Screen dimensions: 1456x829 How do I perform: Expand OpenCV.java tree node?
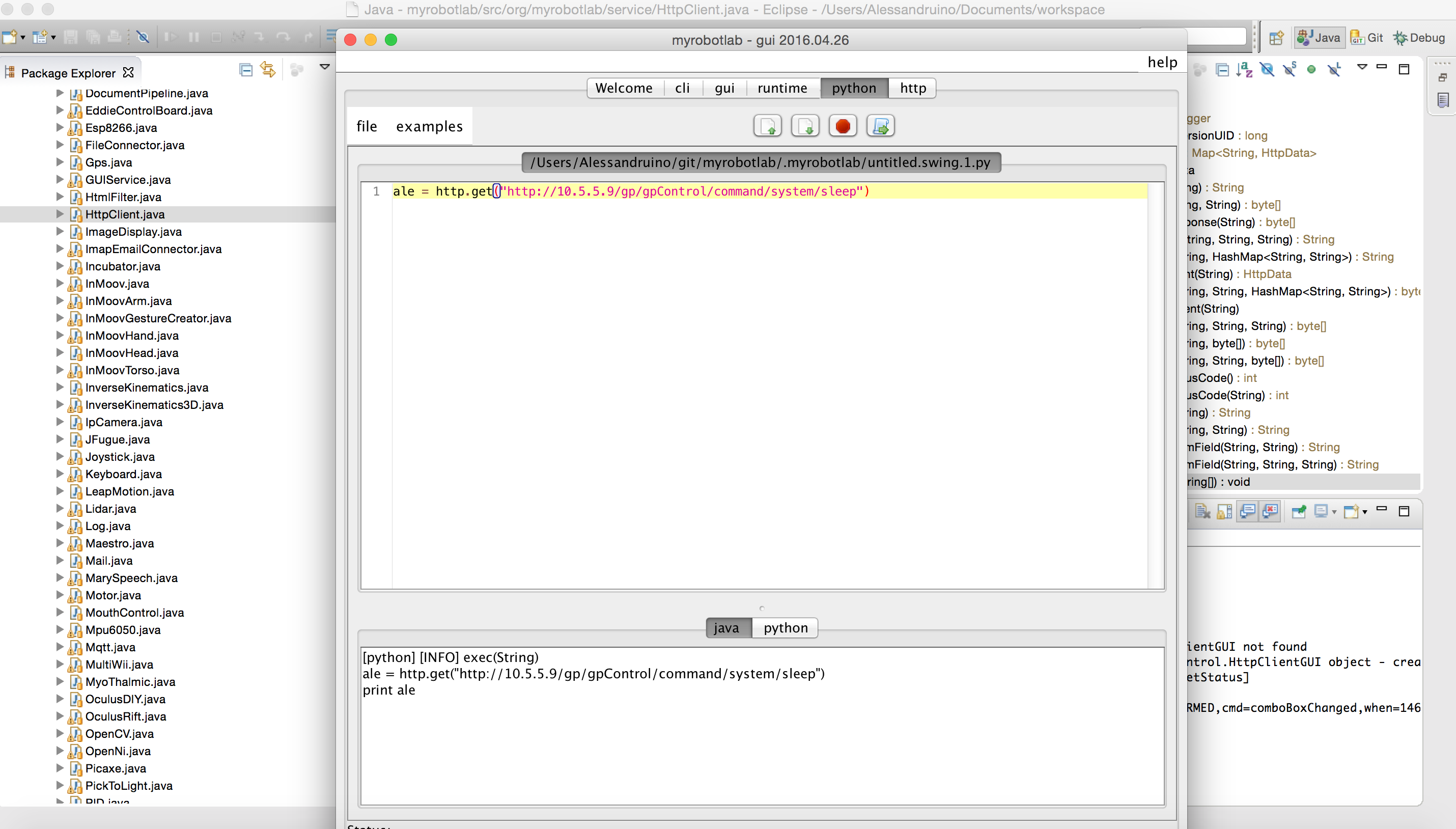point(61,733)
